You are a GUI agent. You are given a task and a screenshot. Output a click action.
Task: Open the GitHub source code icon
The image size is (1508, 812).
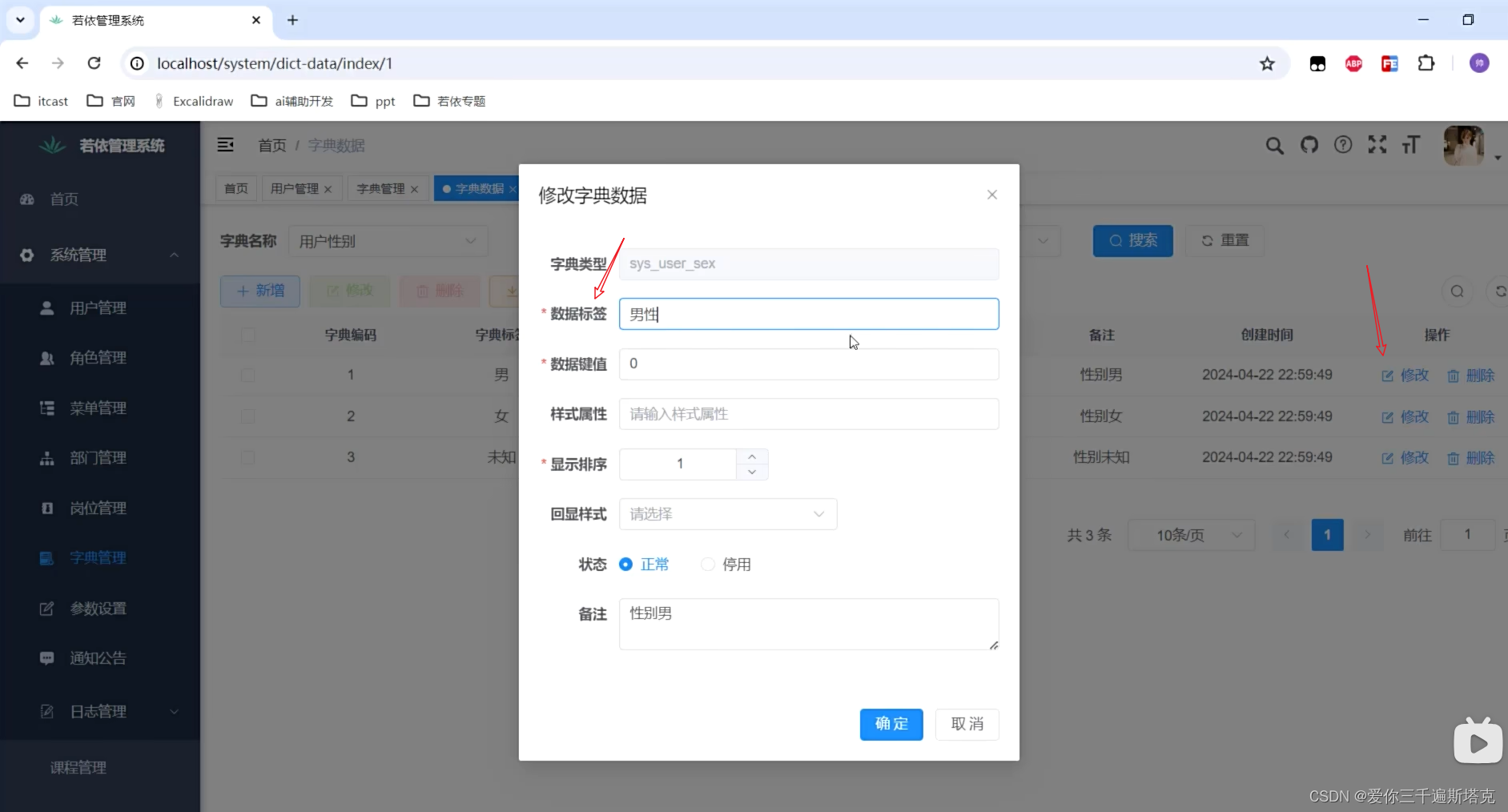[x=1310, y=146]
